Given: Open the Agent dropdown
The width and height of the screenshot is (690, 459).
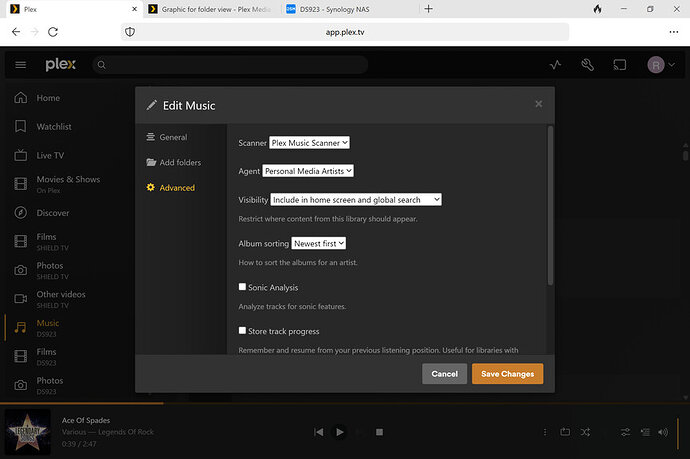Looking at the screenshot, I should point(308,171).
